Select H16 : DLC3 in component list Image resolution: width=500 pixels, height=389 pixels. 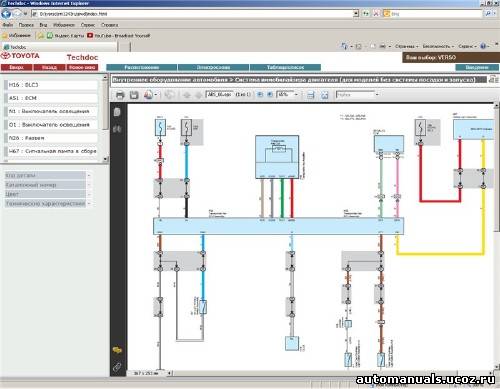[x=51, y=85]
